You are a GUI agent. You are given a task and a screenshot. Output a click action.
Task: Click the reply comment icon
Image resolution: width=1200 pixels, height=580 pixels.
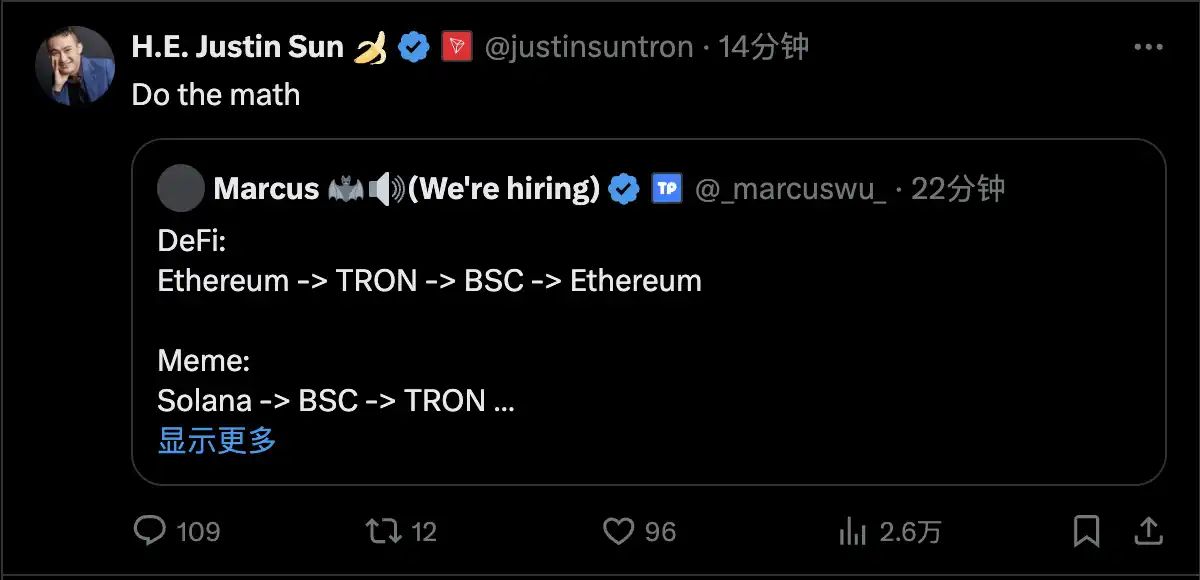(x=149, y=530)
